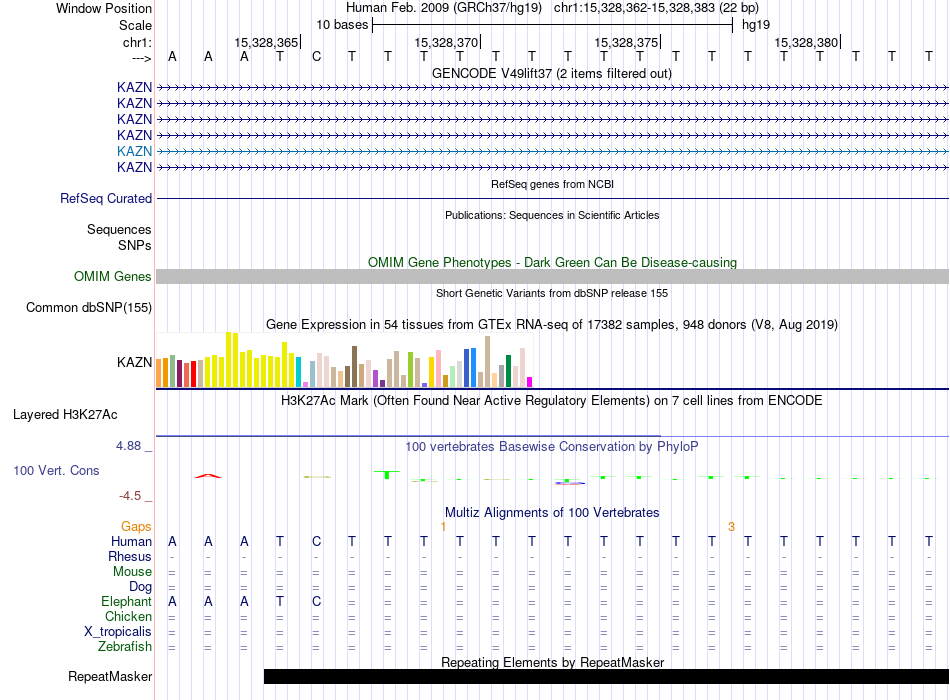Image resolution: width=950 pixels, height=700 pixels.
Task: Click the 15,328,370 ruler position marker
Action: (446, 43)
